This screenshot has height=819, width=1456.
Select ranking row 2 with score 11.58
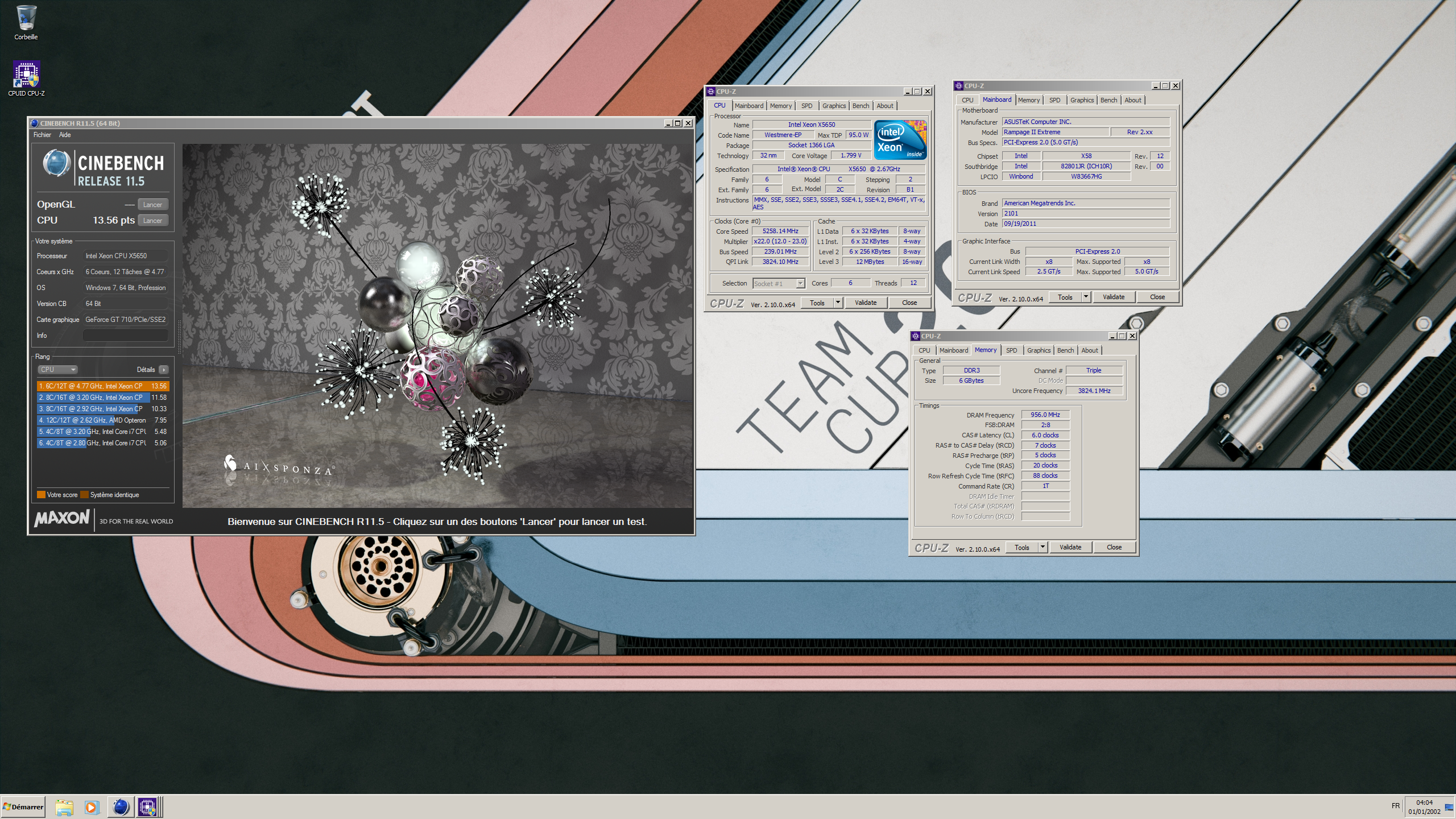pyautogui.click(x=103, y=398)
